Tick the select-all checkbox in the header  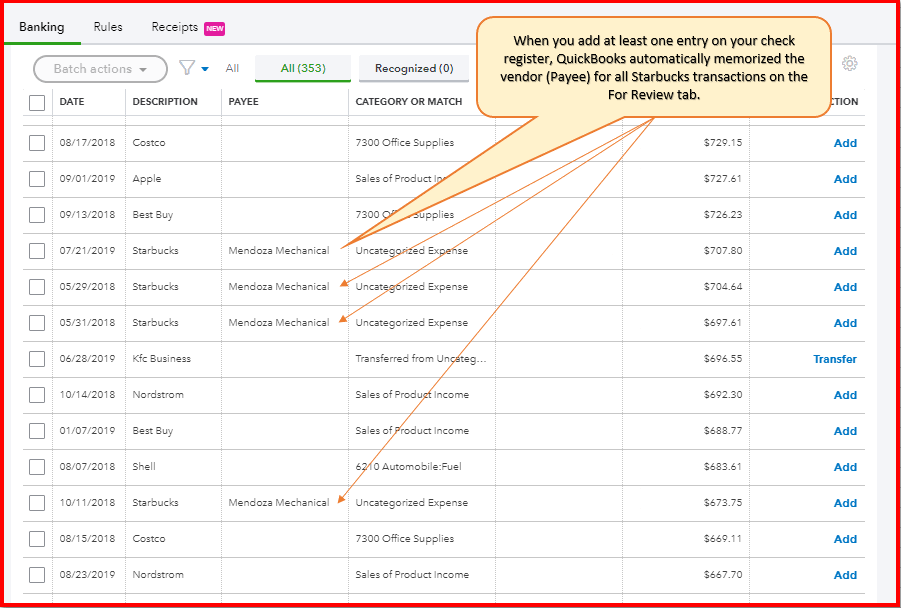37,102
